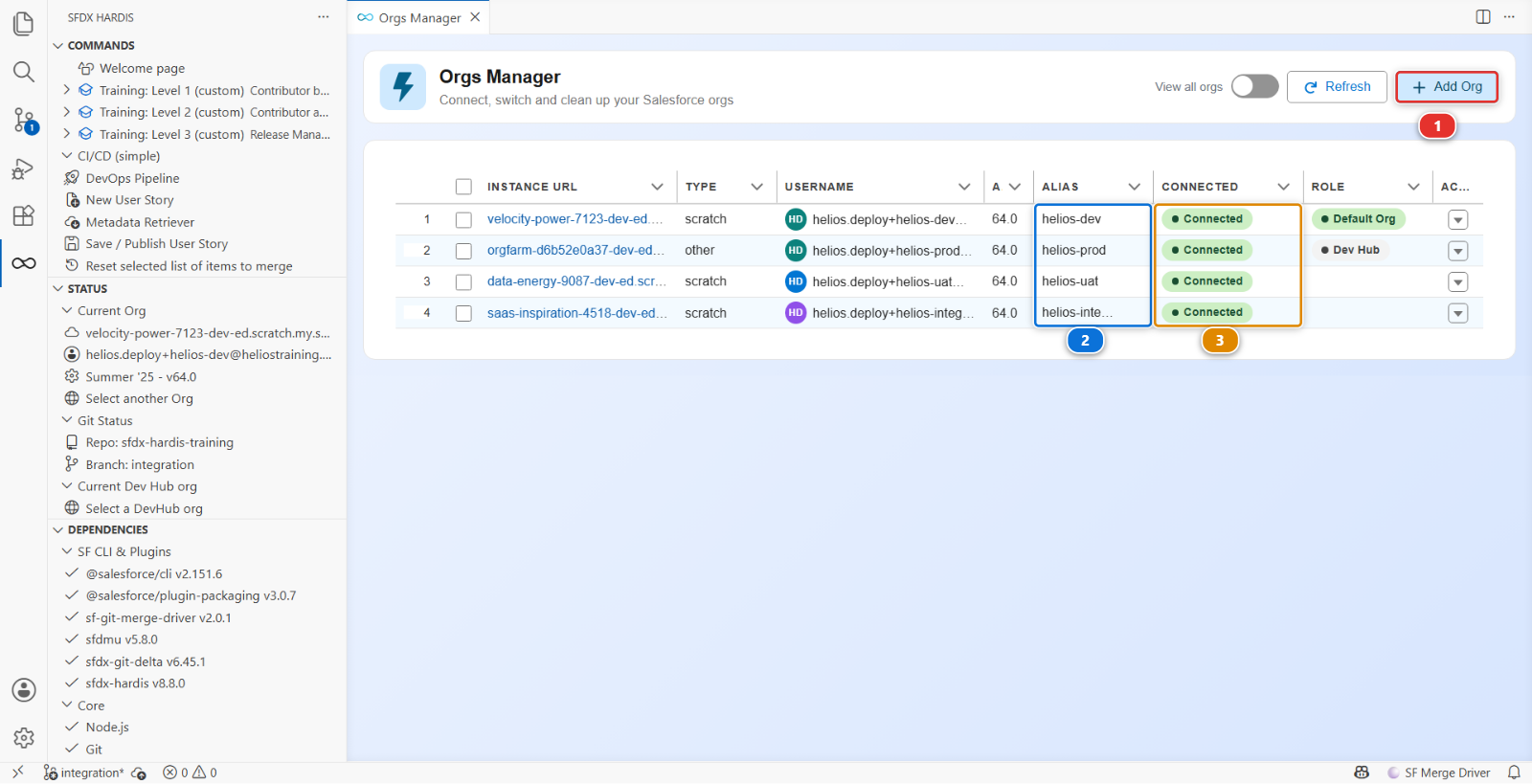Screen dimensions: 1532x784
Task: Click the Refresh button
Action: [1337, 86]
